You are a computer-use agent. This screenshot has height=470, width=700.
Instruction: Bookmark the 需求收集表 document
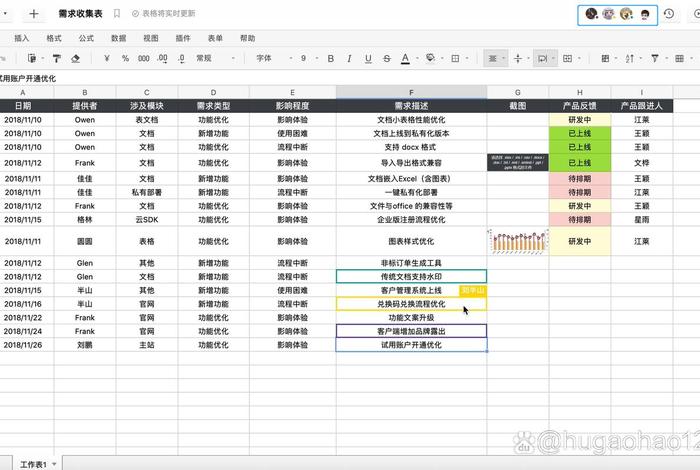pos(117,14)
